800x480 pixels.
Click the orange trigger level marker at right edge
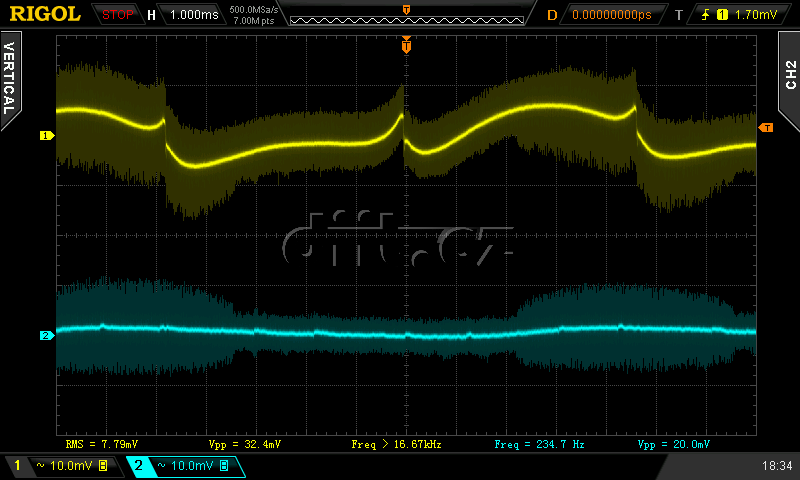[x=766, y=127]
